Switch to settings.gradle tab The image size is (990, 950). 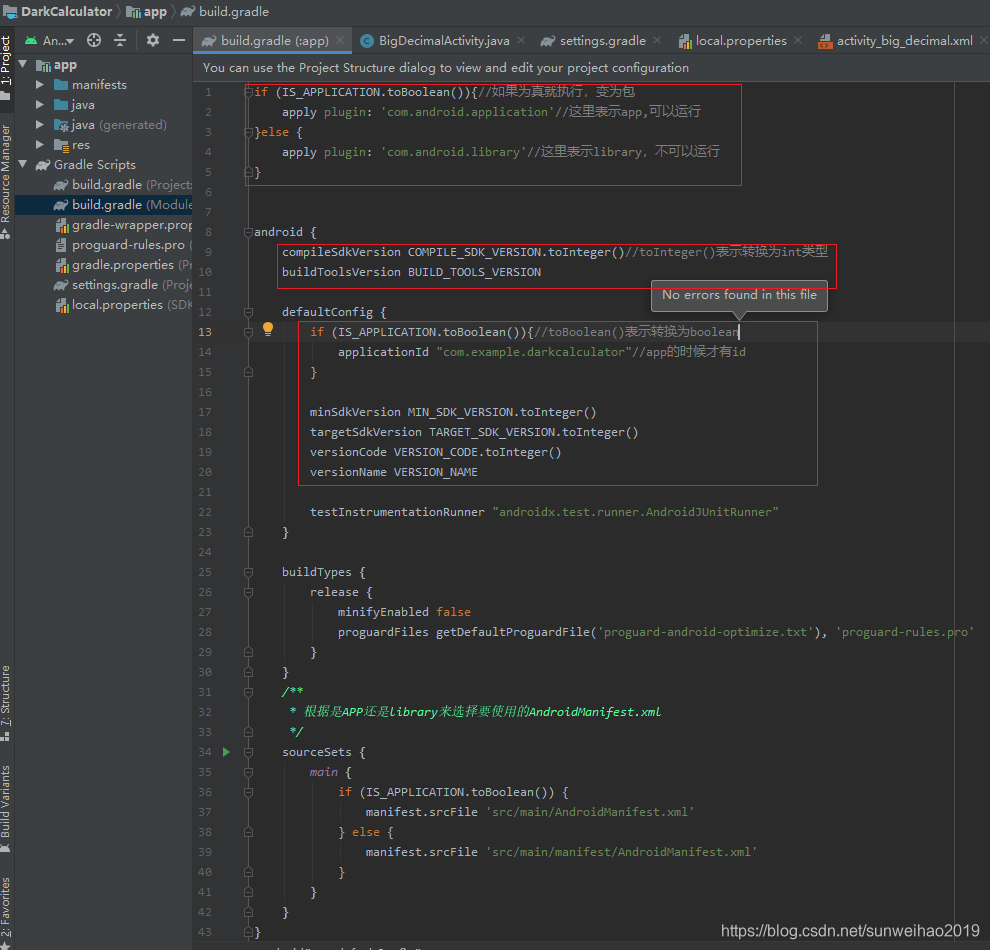click(x=602, y=40)
